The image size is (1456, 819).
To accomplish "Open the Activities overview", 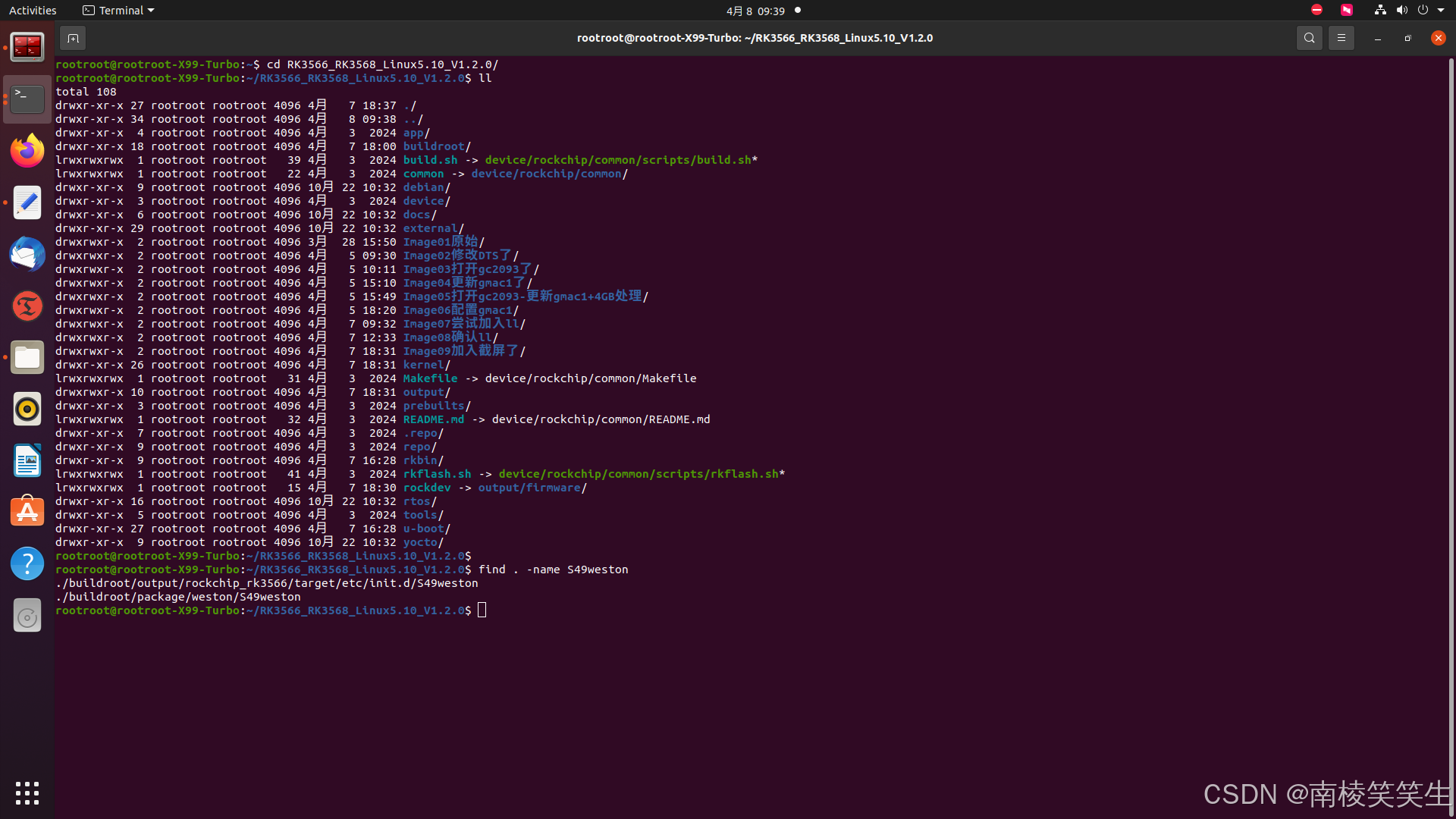I will pos(33,11).
